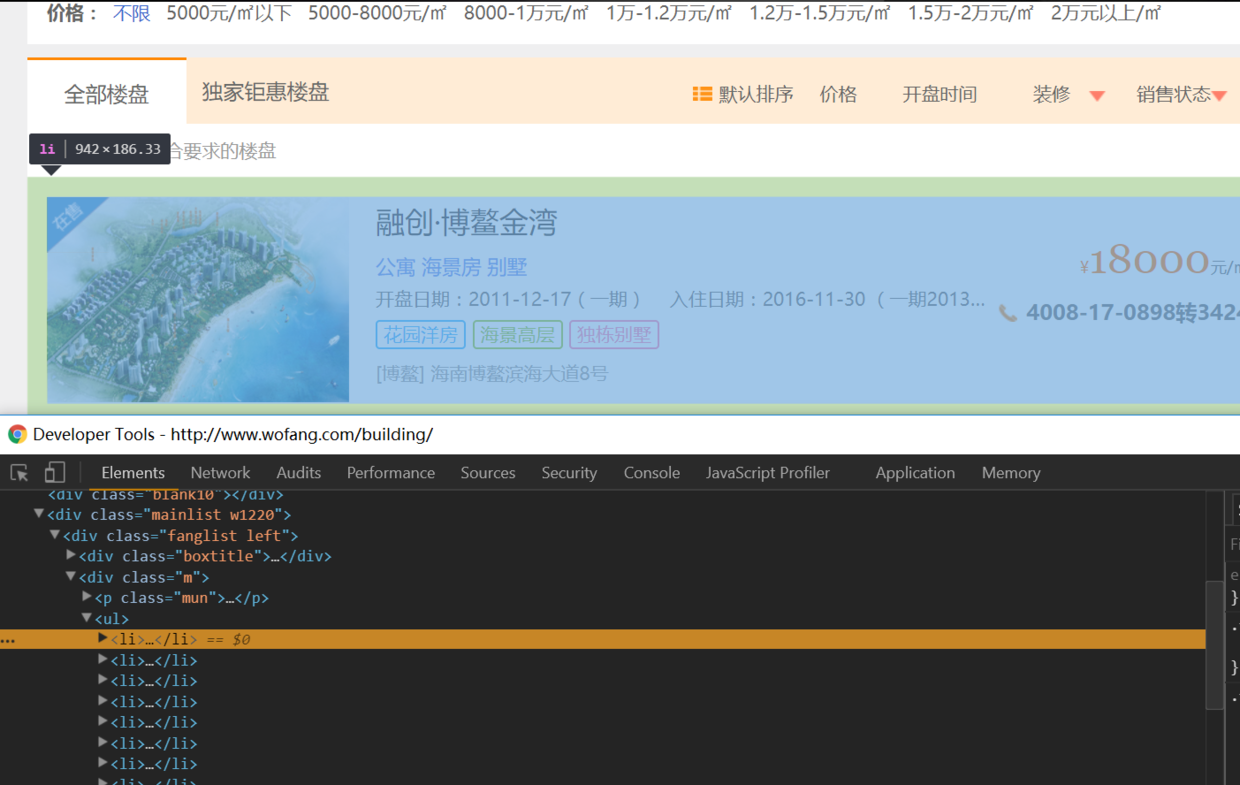
Task: Open the Sources tab
Action: pyautogui.click(x=488, y=473)
